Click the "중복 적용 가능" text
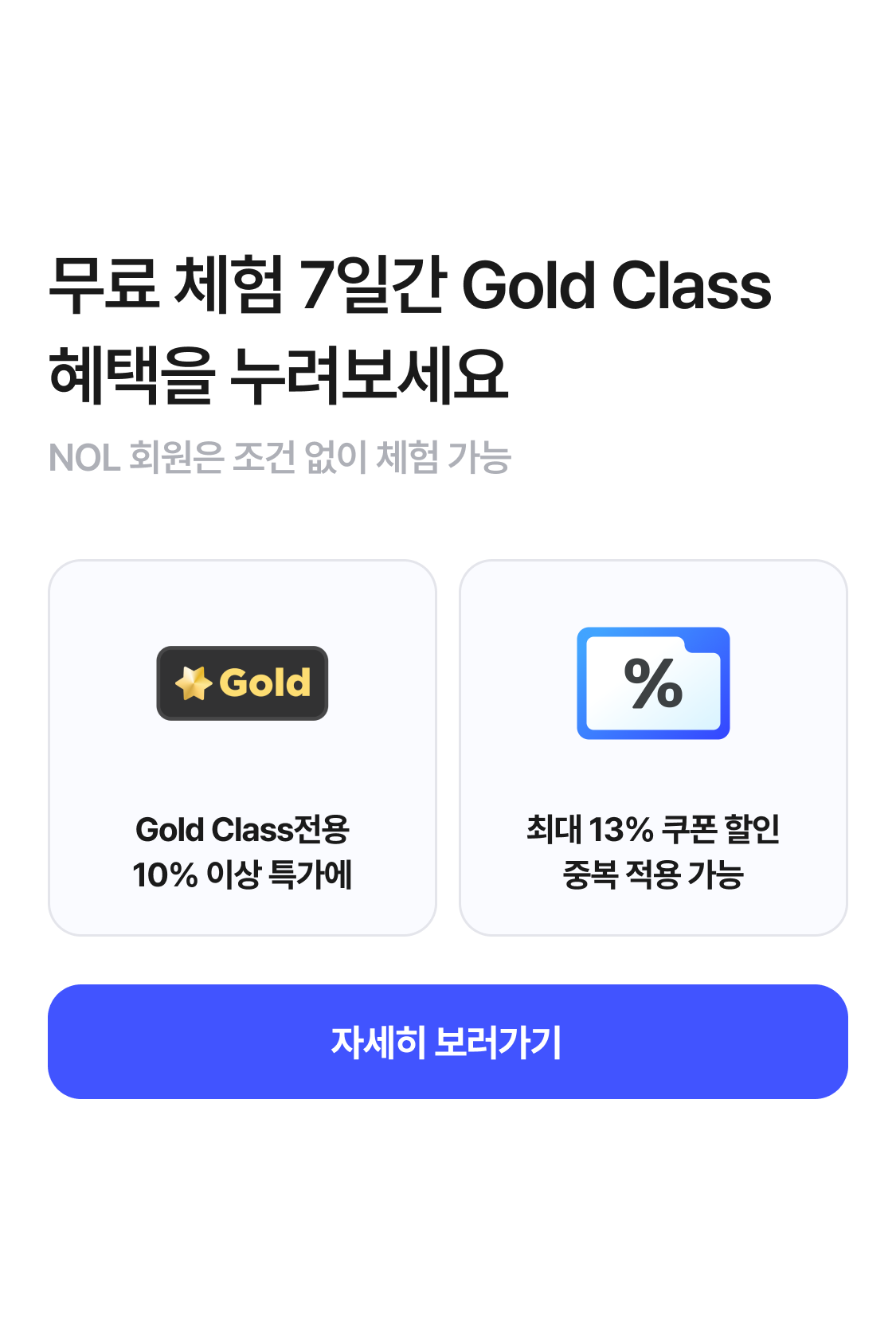The width and height of the screenshot is (896, 1338). pyautogui.click(x=653, y=874)
